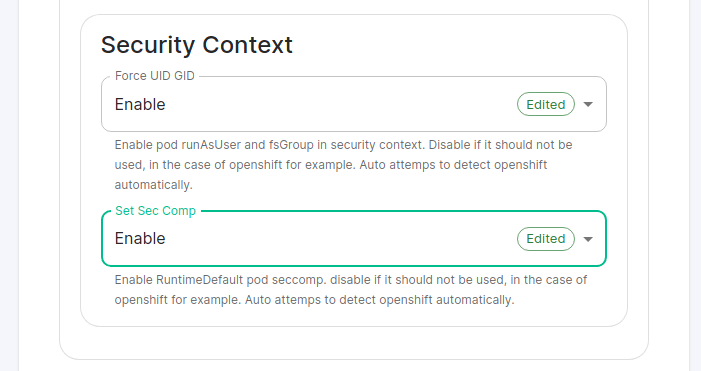Screen dimensions: 701x371
Task: Click the blank area below the Security Context card
Action: pyautogui.click(x=354, y=343)
